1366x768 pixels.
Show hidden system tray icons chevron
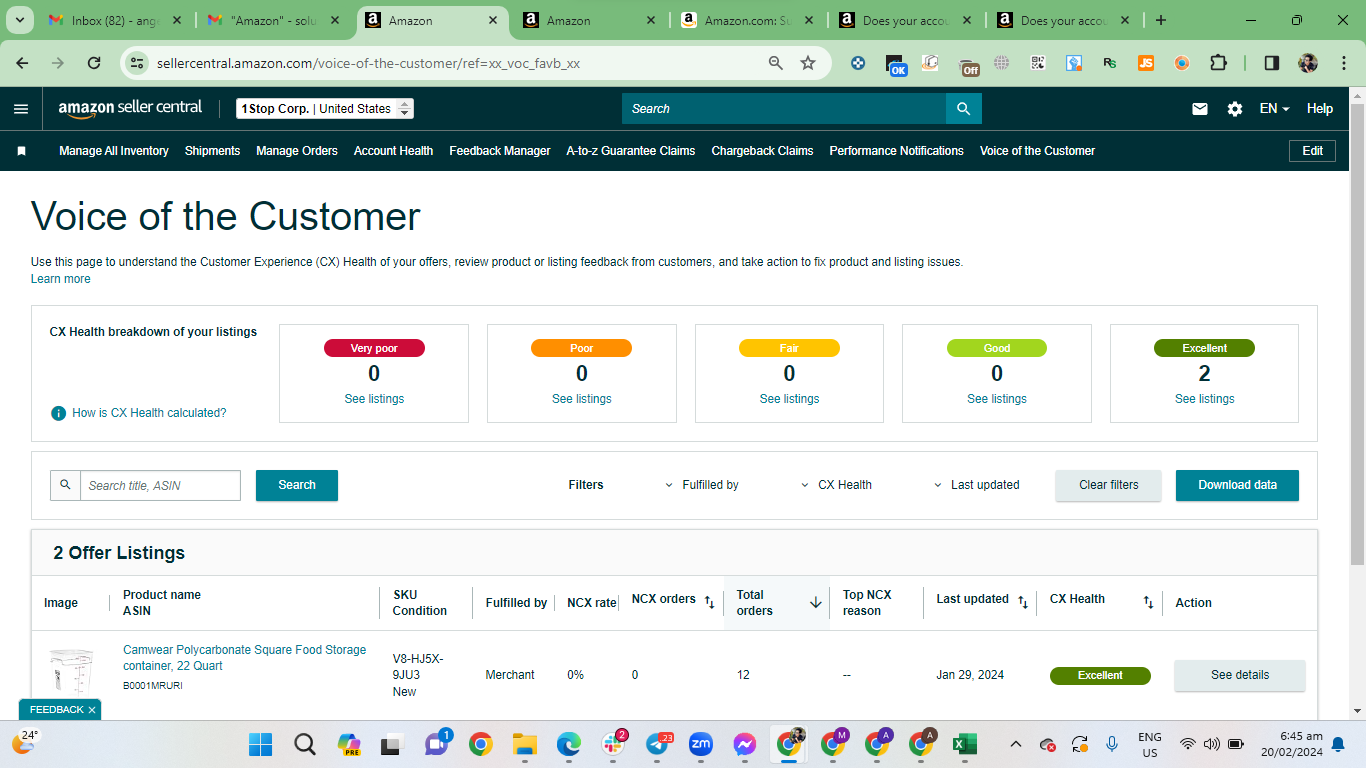pos(1016,744)
